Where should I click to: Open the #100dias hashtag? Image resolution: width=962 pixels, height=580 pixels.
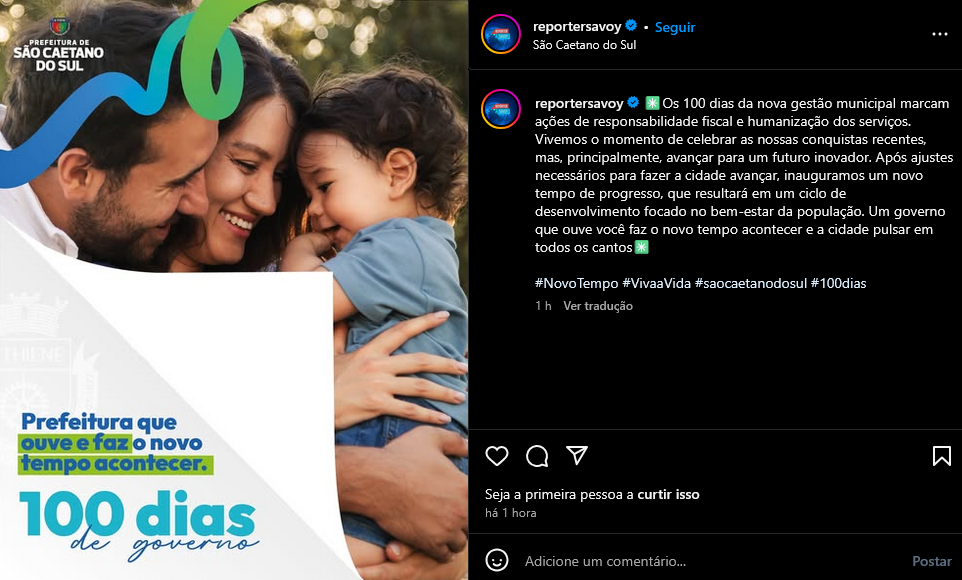coord(838,283)
